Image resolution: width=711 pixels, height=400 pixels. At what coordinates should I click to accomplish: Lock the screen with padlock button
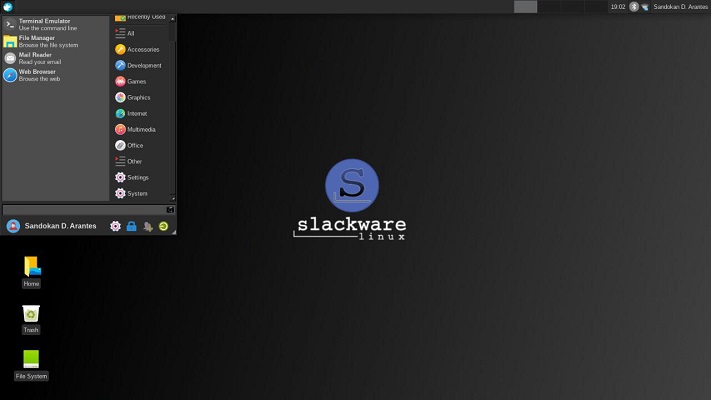(x=131, y=226)
